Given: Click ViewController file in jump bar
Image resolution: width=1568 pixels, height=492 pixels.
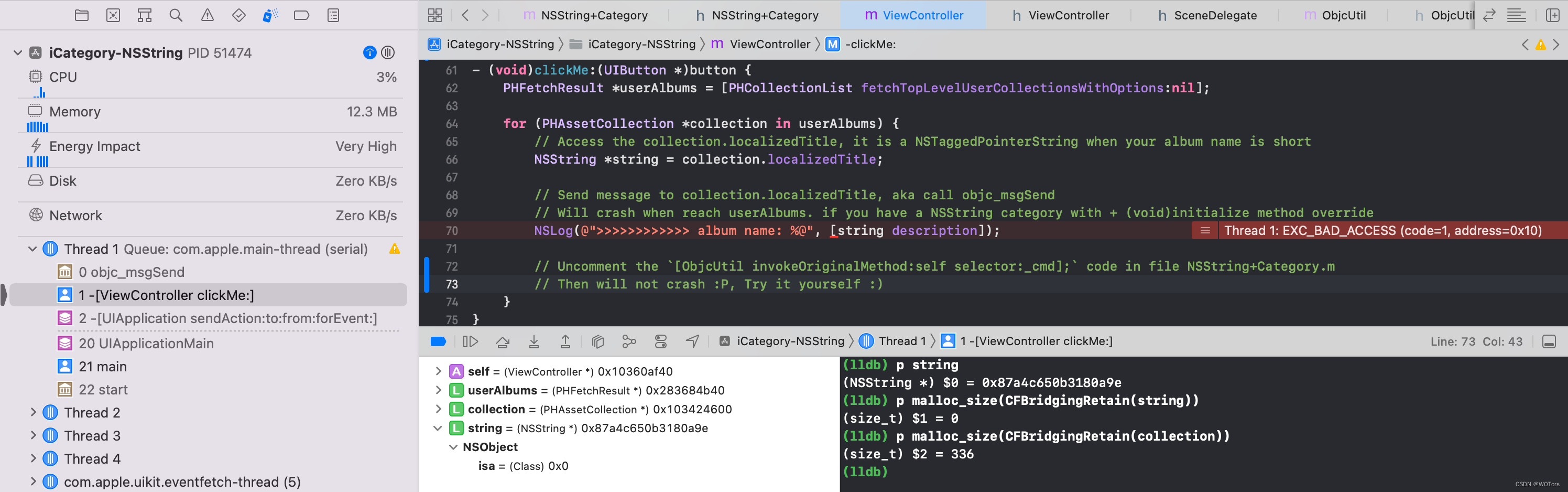Looking at the screenshot, I should 761,45.
